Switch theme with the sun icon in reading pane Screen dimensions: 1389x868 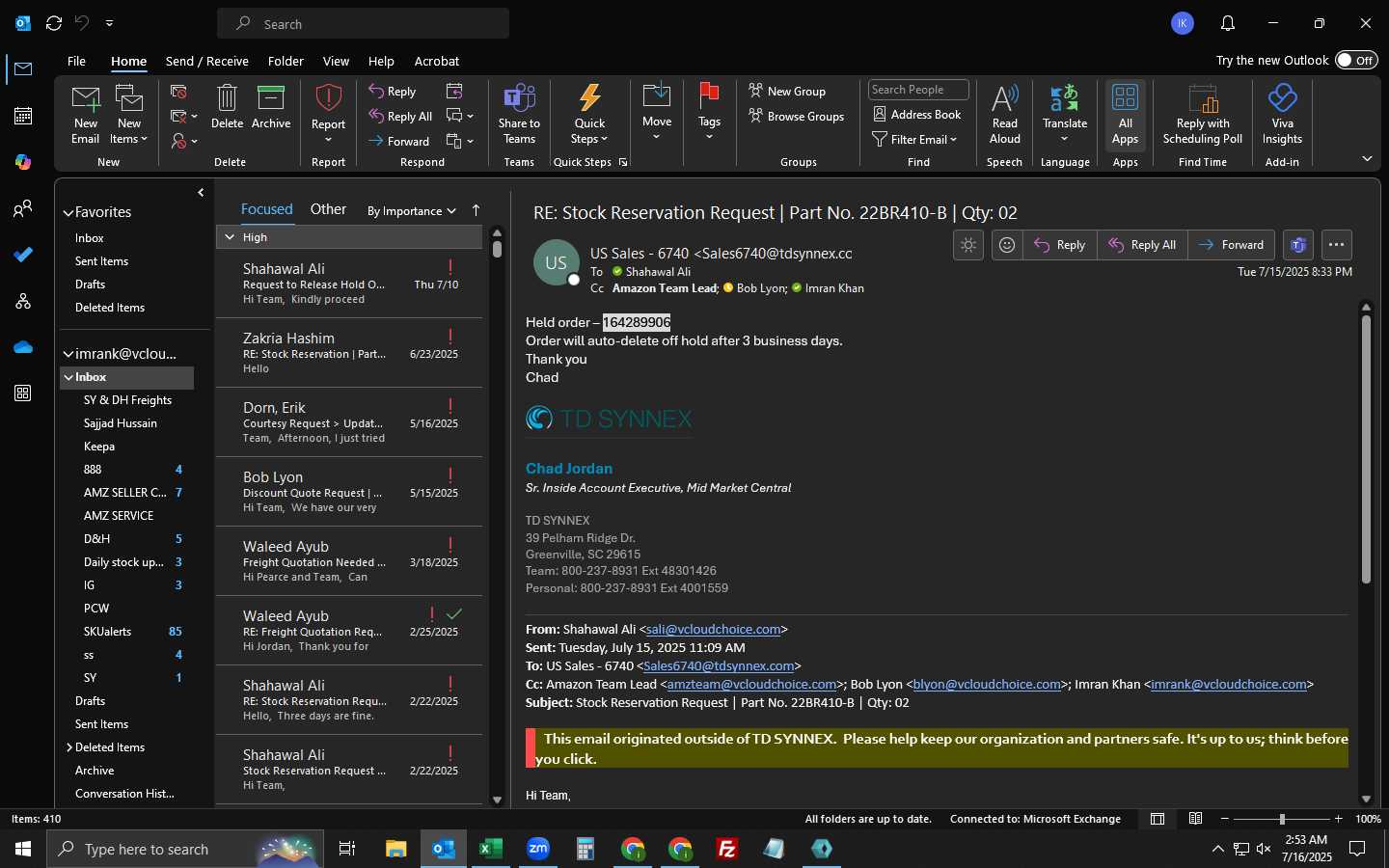pyautogui.click(x=968, y=245)
